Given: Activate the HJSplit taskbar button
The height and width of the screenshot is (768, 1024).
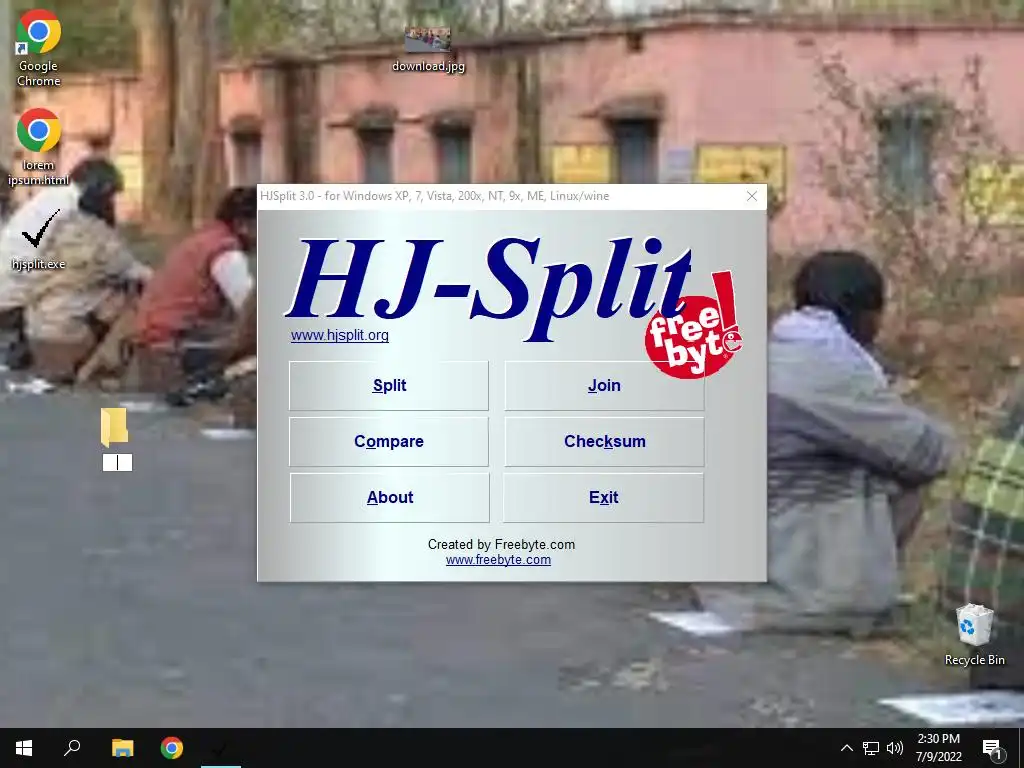Looking at the screenshot, I should tap(221, 748).
